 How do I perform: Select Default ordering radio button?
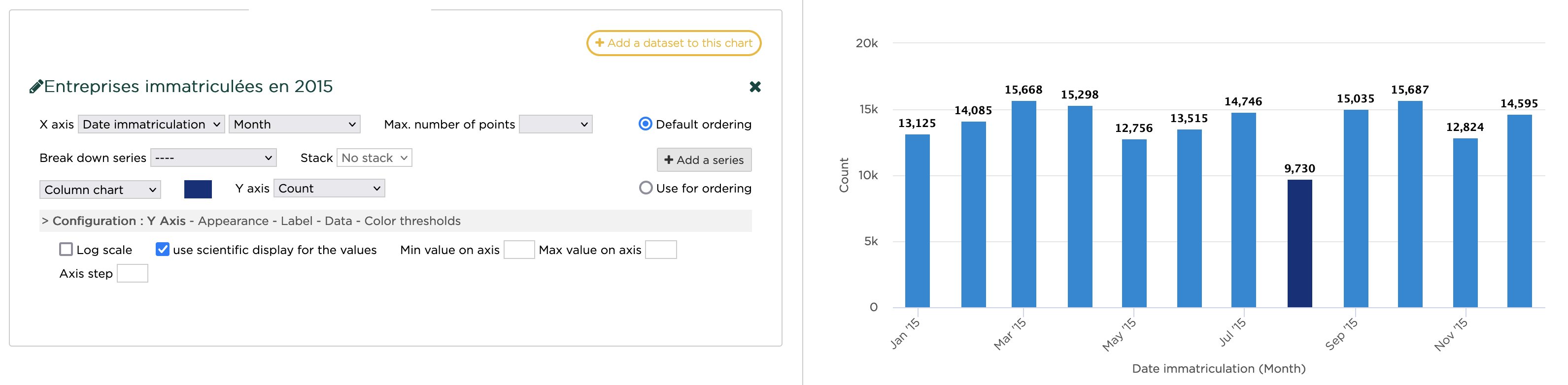(645, 124)
